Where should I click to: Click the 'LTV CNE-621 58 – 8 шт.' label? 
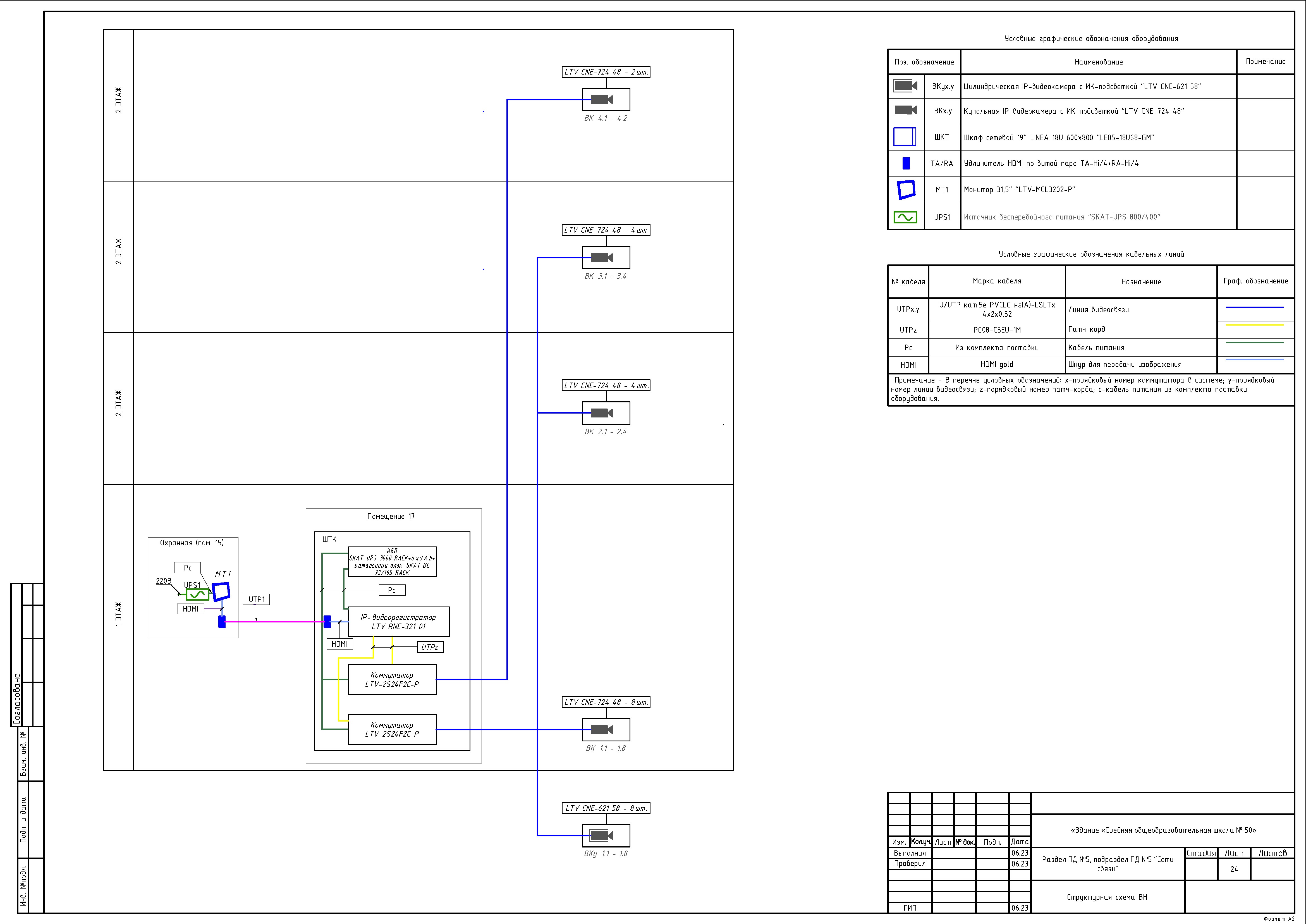(x=606, y=808)
